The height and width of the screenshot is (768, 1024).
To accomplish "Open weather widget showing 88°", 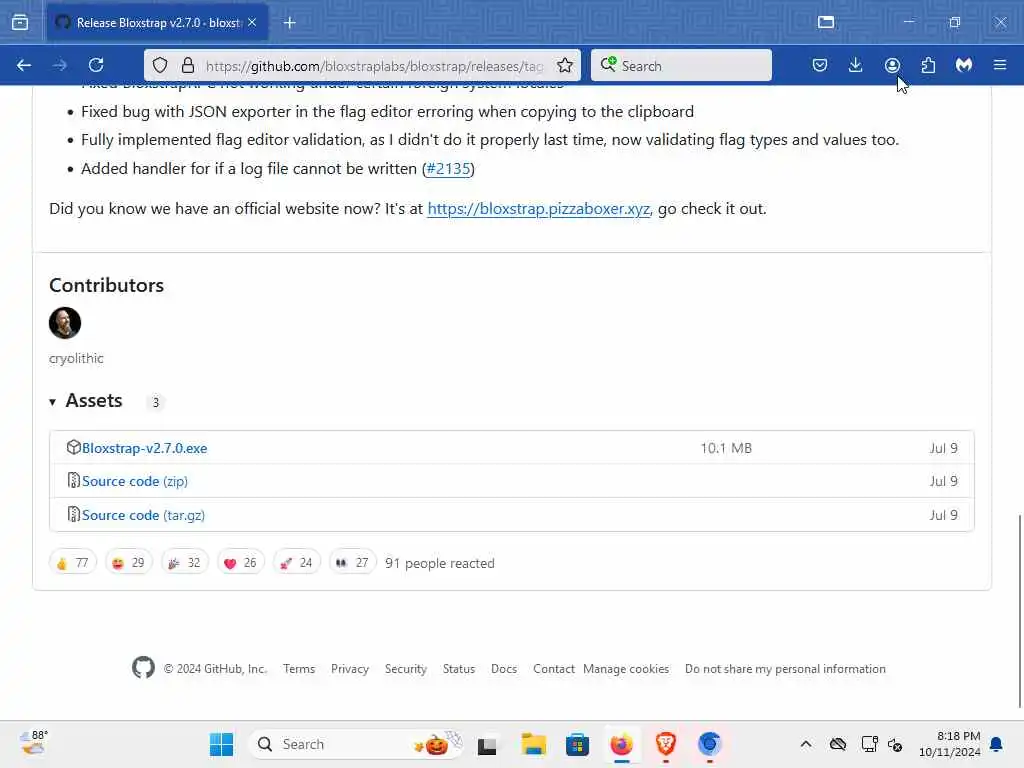I will tap(33, 743).
